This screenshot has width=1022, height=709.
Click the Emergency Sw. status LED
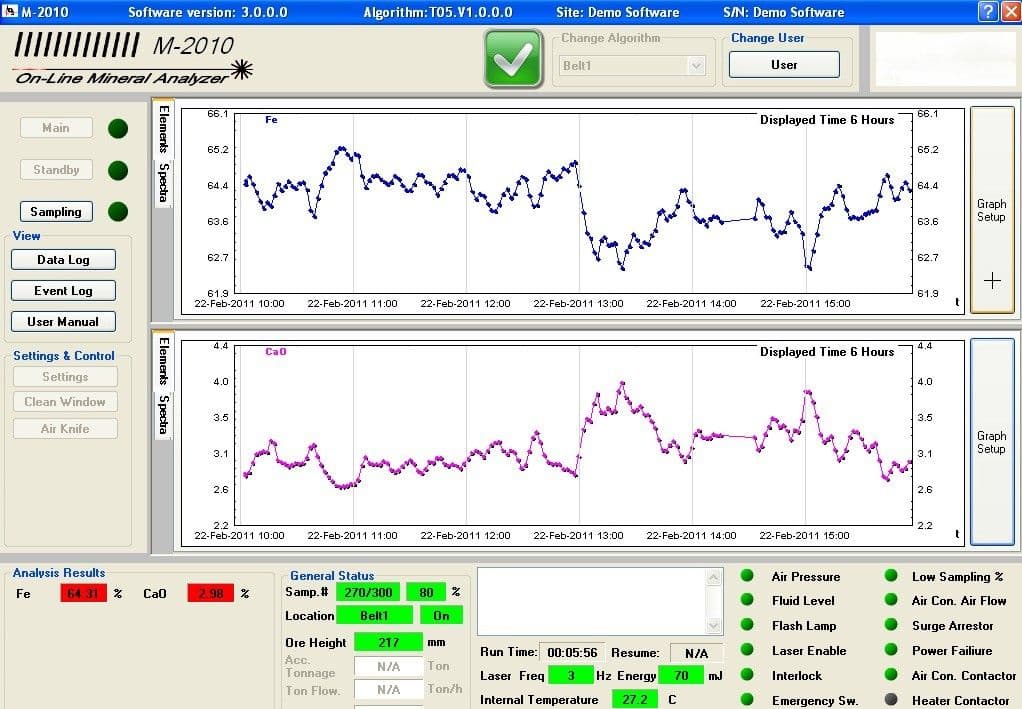tap(747, 699)
